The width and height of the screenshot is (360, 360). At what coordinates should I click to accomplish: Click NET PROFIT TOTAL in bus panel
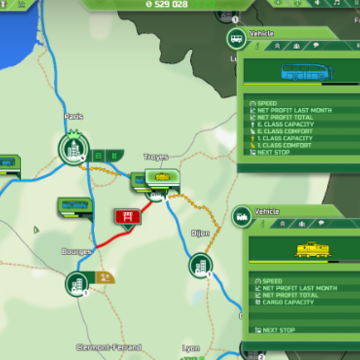(x=302, y=117)
